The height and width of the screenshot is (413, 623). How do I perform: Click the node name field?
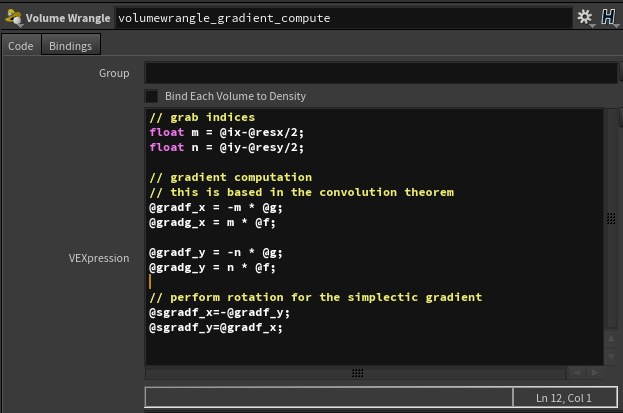coord(340,18)
